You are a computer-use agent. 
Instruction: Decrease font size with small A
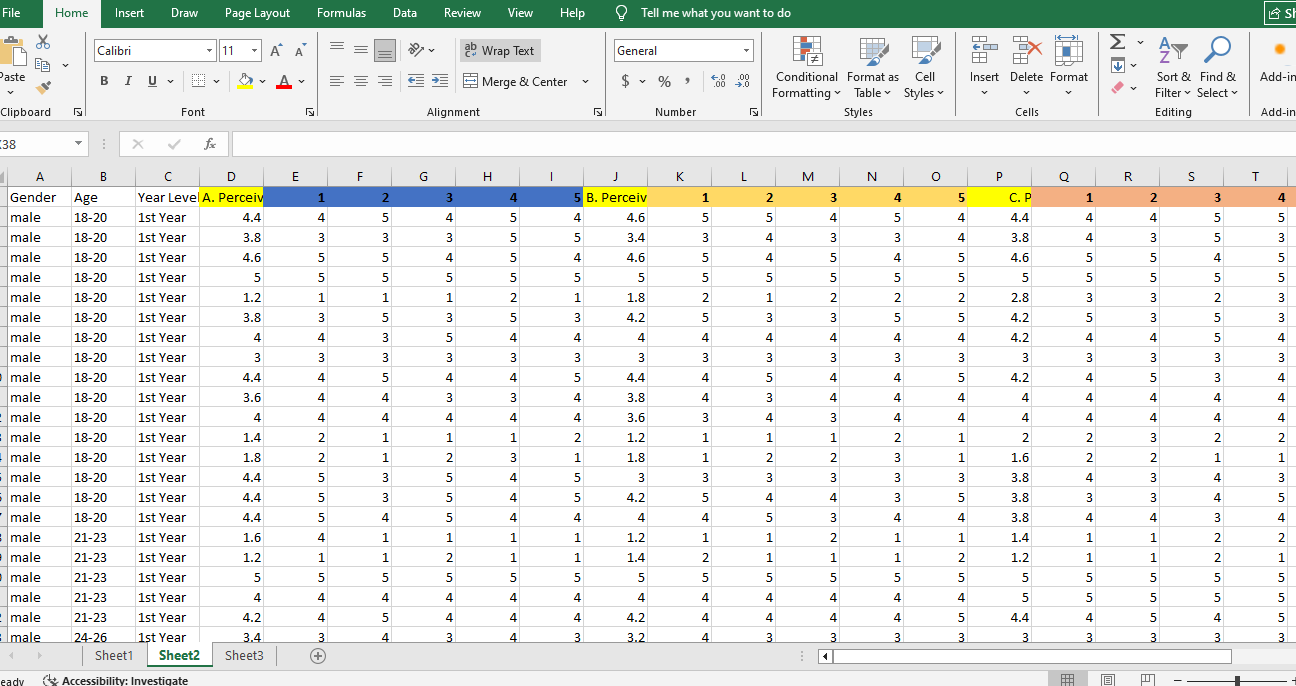(x=300, y=50)
